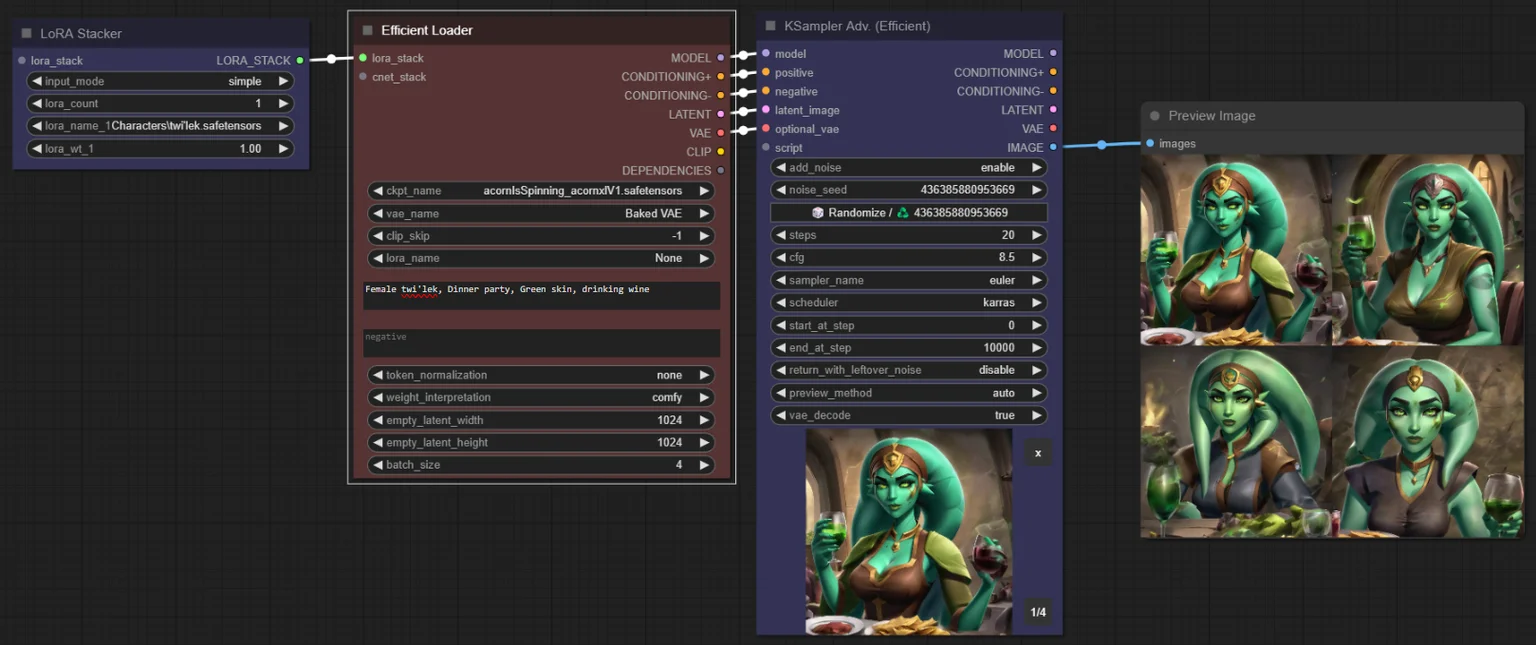Click the KSampler script input port
The width and height of the screenshot is (1536, 645).
coord(766,147)
